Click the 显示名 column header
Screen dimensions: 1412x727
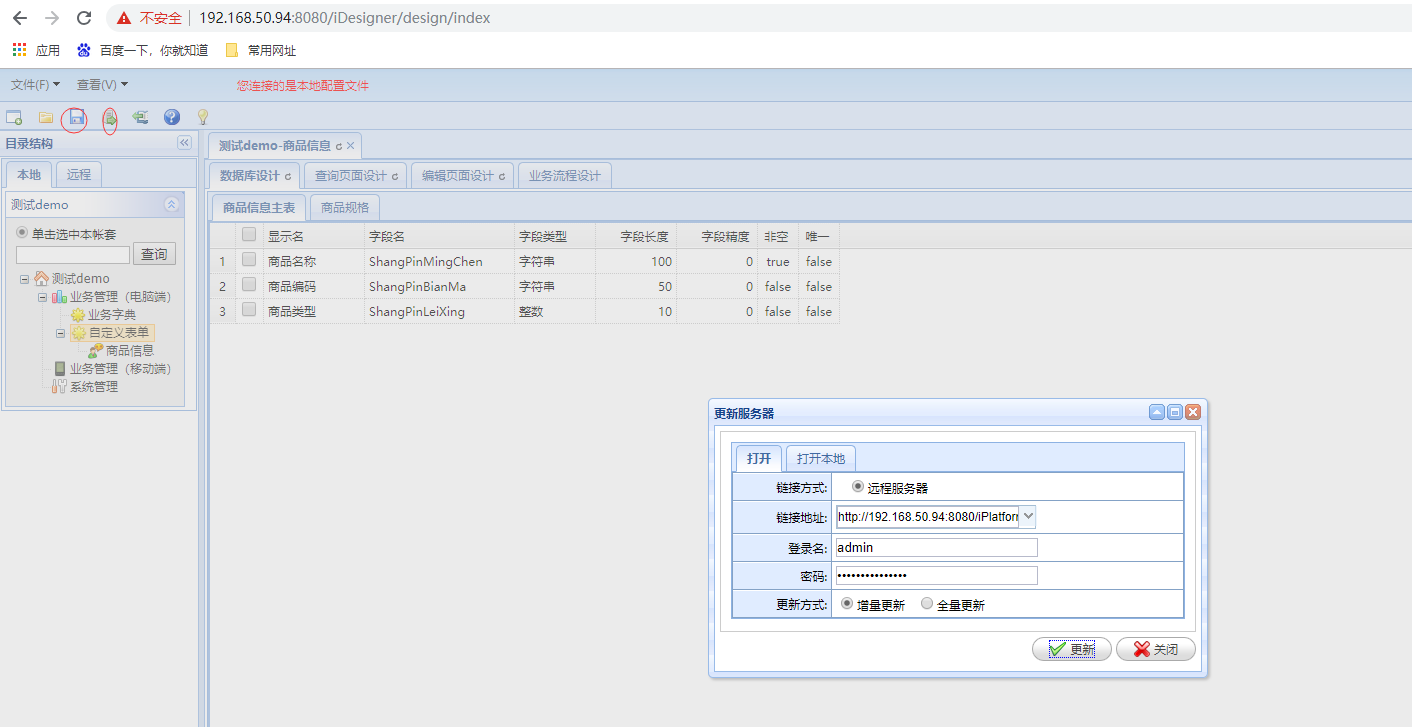pos(312,236)
